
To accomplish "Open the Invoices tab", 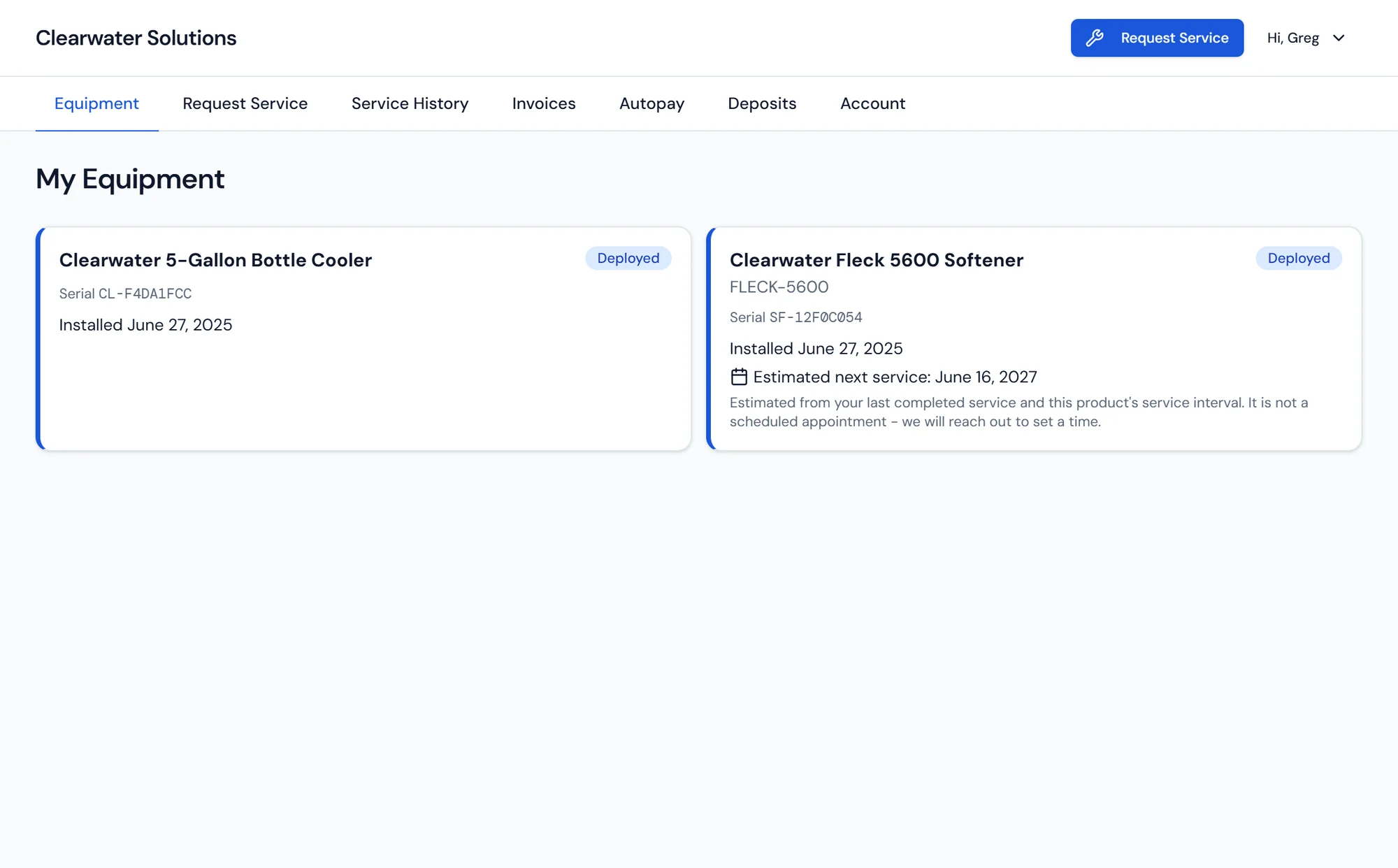I will 544,103.
